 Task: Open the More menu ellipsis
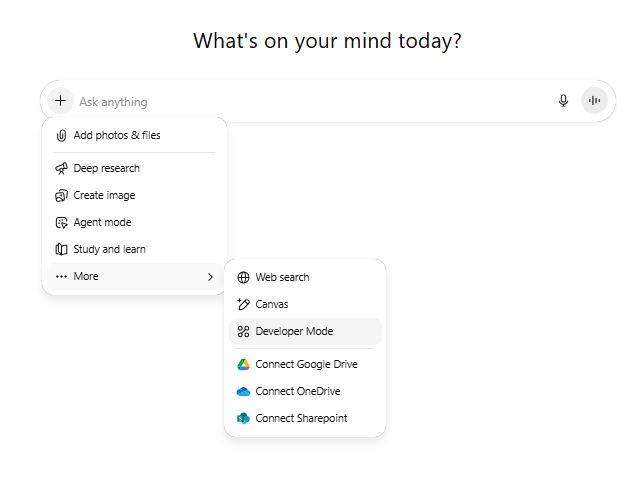(62, 277)
